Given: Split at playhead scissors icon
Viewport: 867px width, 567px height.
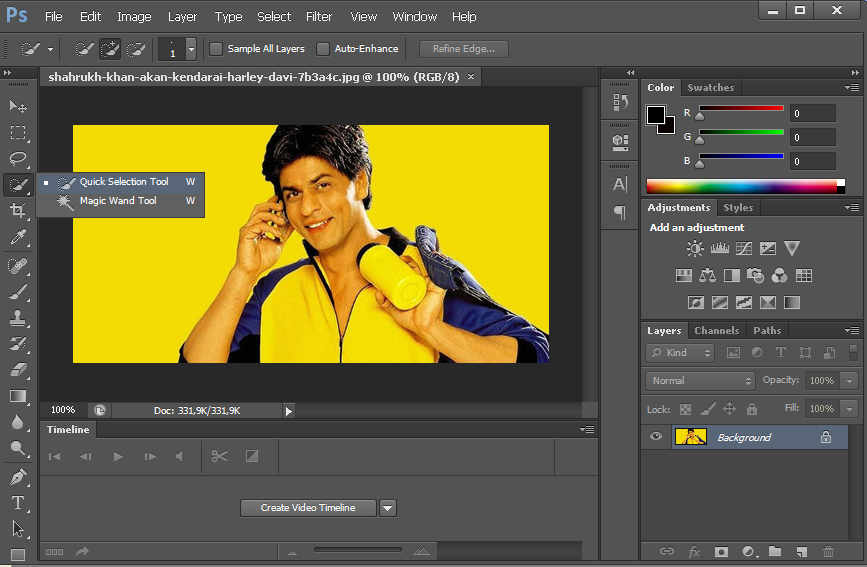Looking at the screenshot, I should (220, 456).
